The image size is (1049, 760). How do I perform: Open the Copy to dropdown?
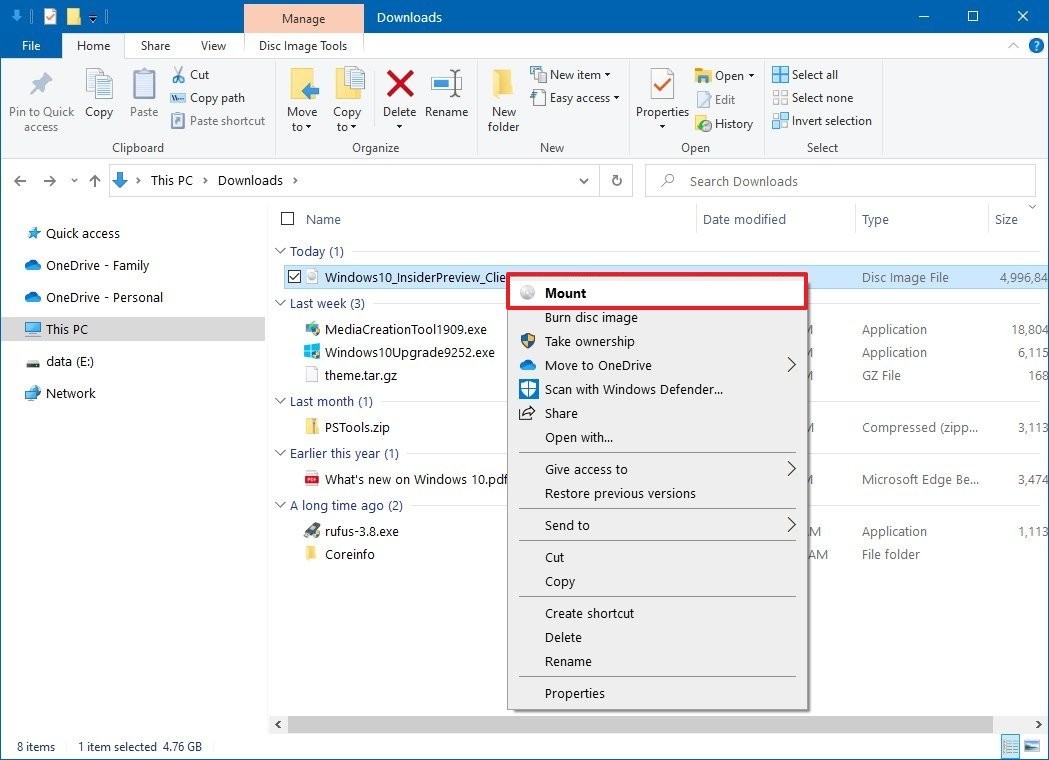pyautogui.click(x=347, y=126)
